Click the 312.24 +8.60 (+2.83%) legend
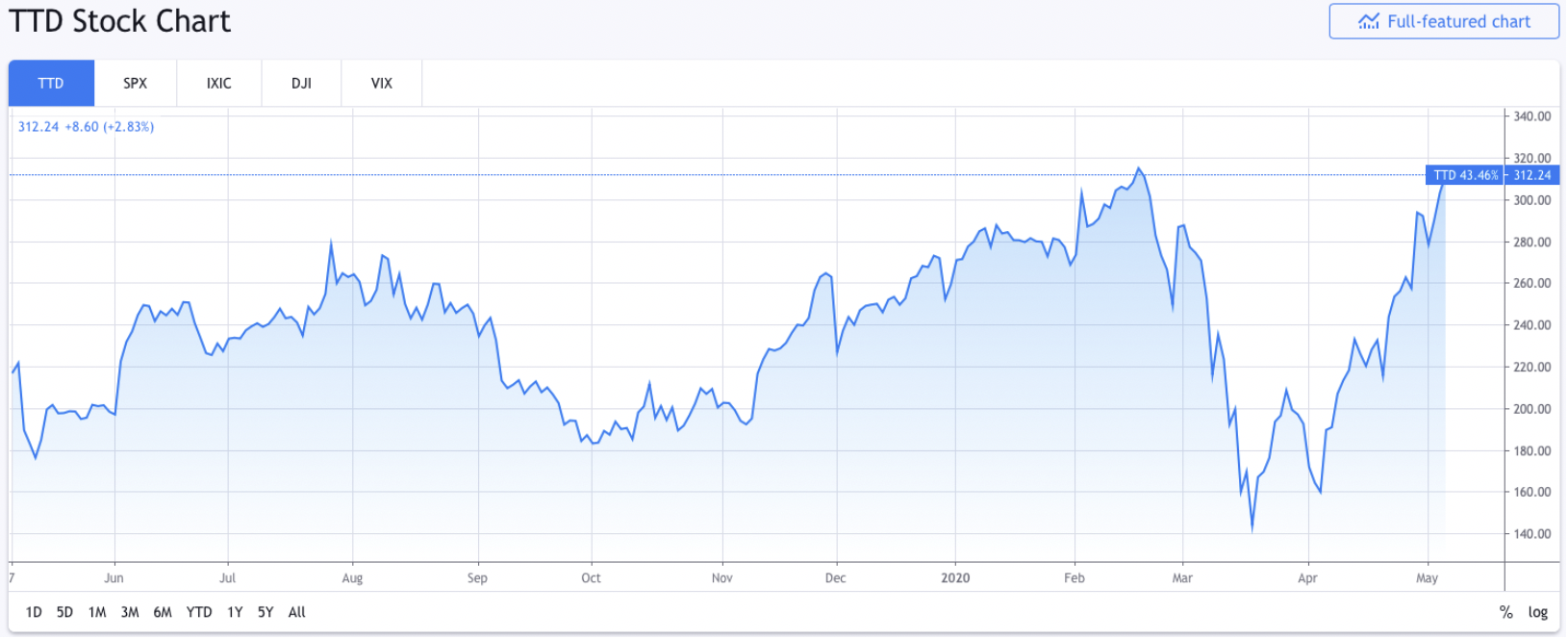The image size is (1568, 639). (x=86, y=127)
